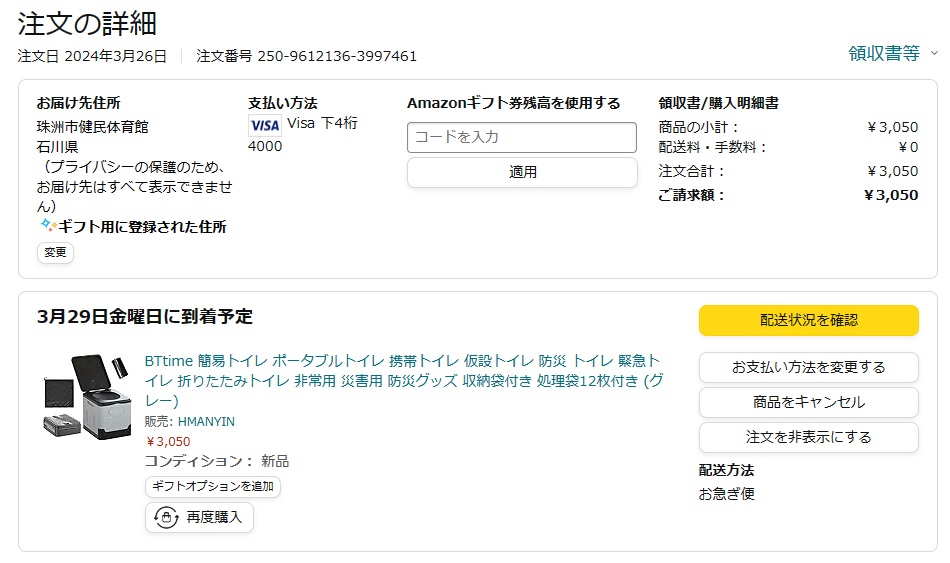
Task: Track shipment with the 配送状況を確認 button
Action: (808, 320)
